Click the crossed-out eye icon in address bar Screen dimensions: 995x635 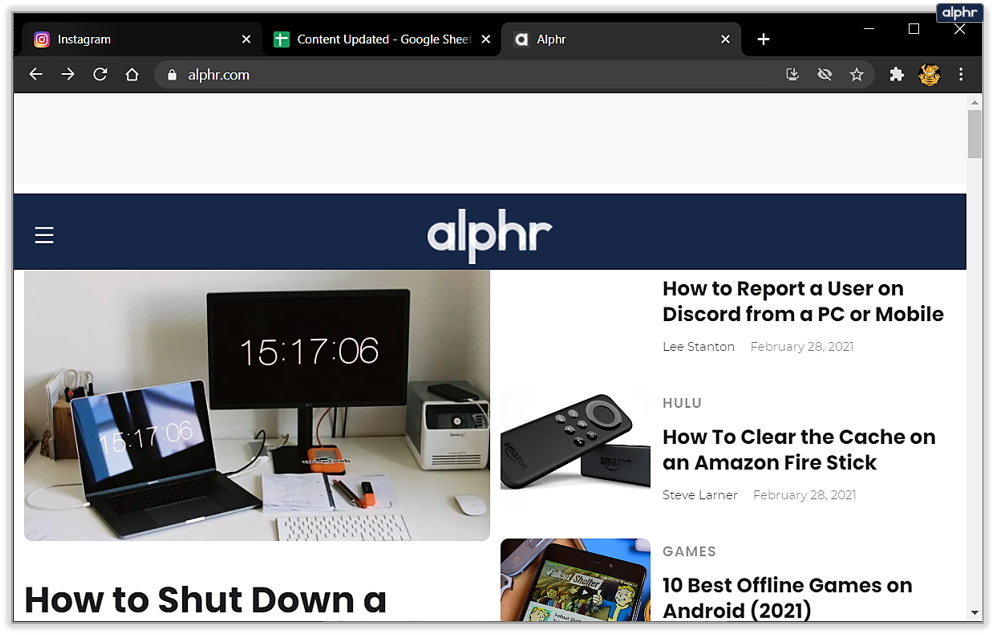pyautogui.click(x=824, y=74)
